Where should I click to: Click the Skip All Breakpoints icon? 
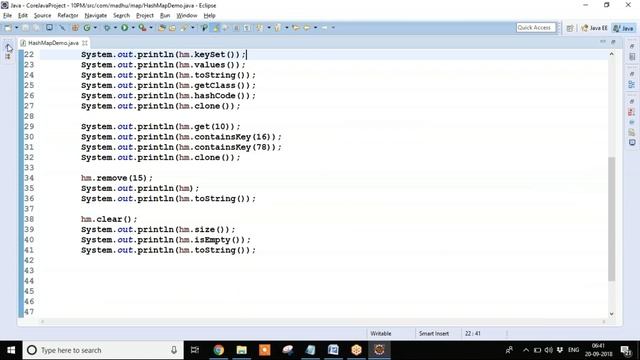tap(62, 28)
